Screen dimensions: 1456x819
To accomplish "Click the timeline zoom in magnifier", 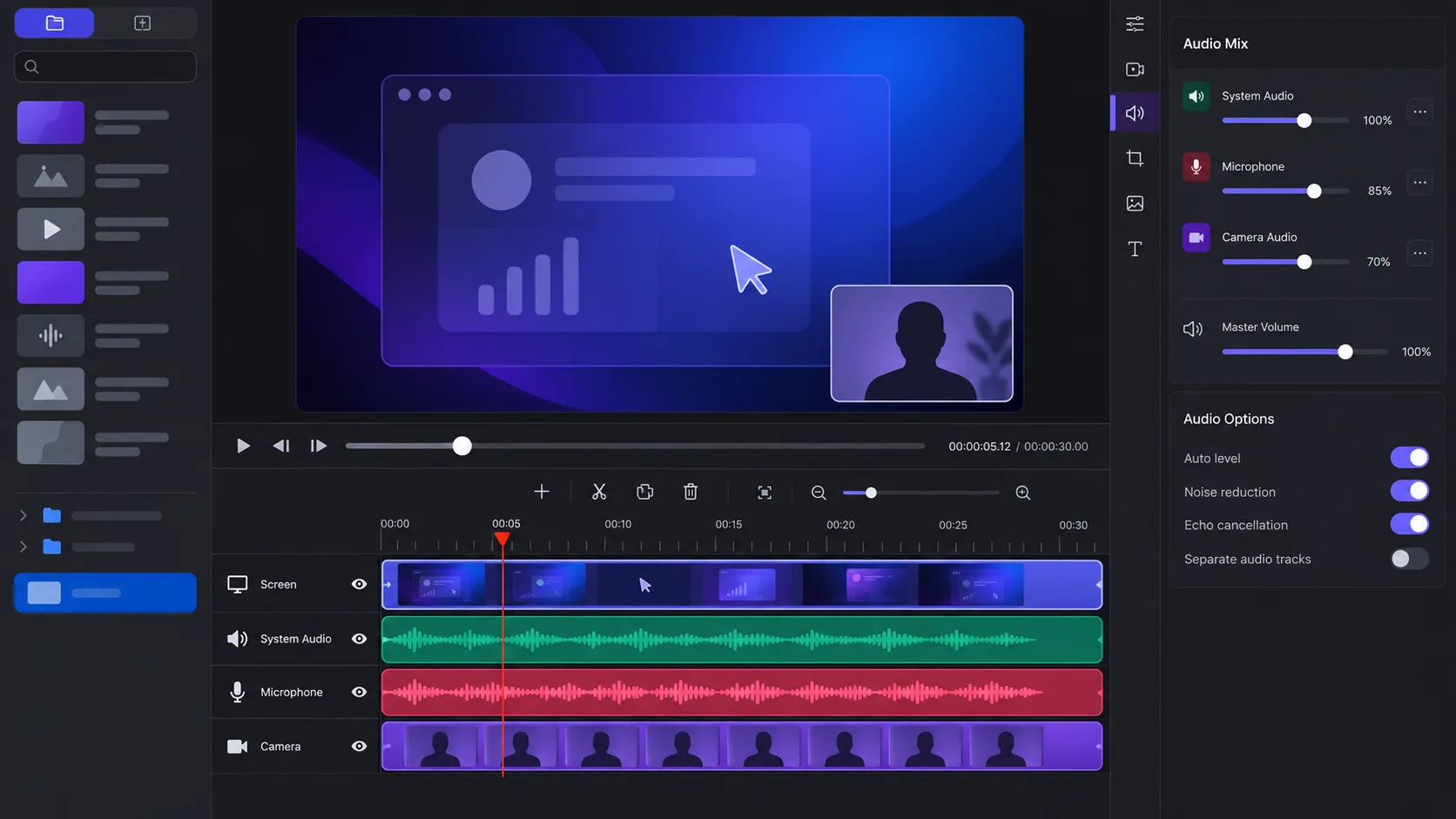I will click(1023, 493).
